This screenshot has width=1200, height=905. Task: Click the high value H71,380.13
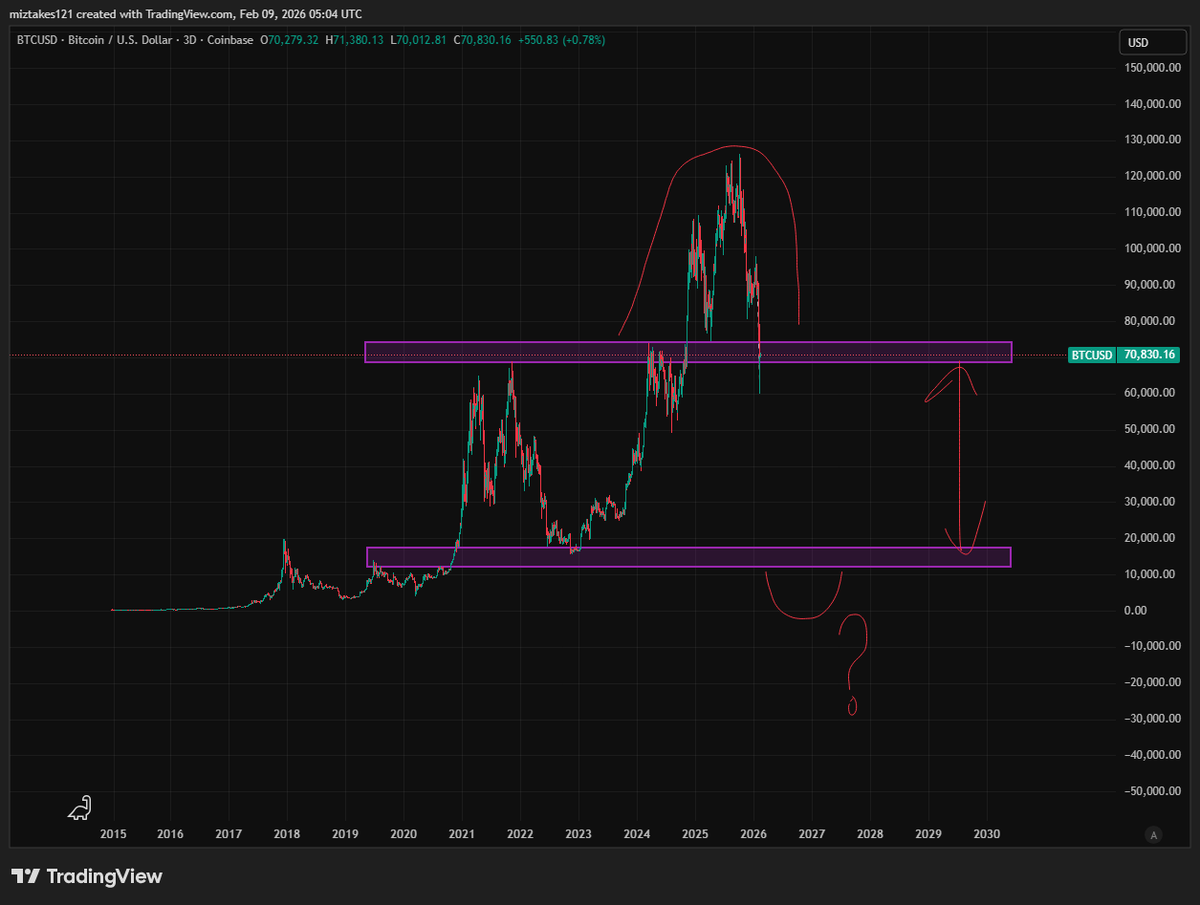[357, 40]
